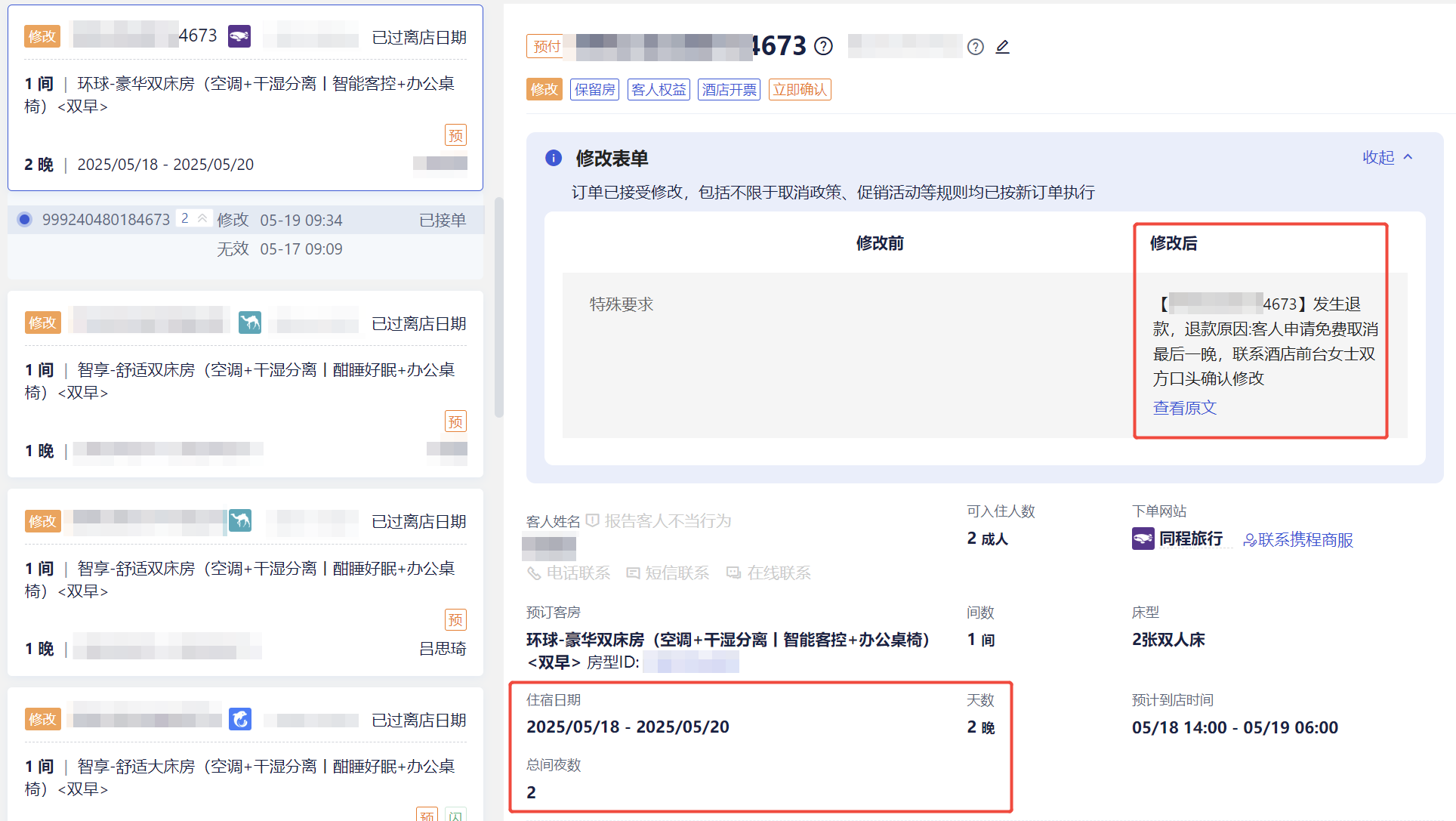The width and height of the screenshot is (1456, 821).
Task: Click stay dates in the 住宿日期 field
Action: point(628,727)
